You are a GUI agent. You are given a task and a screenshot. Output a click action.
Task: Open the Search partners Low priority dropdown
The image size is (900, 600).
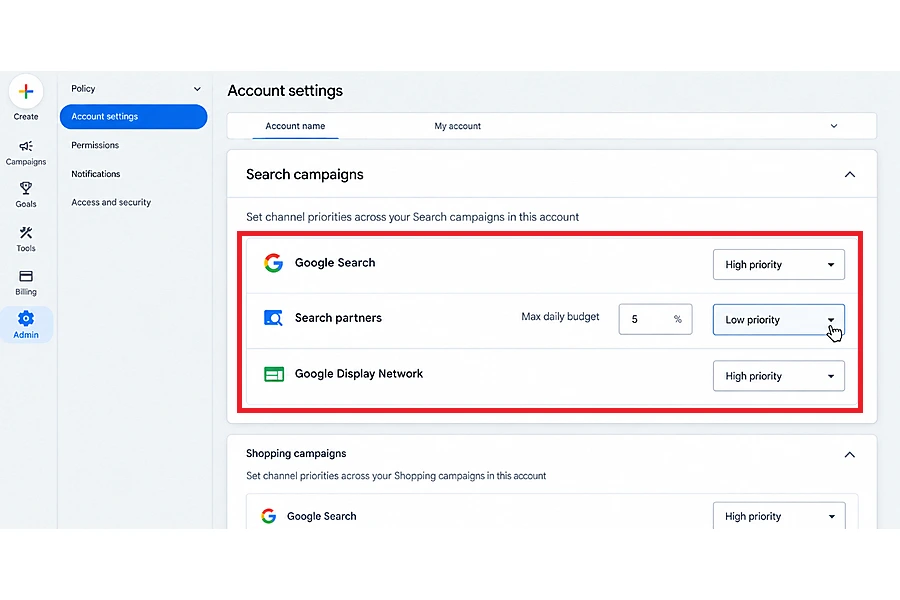pos(779,320)
